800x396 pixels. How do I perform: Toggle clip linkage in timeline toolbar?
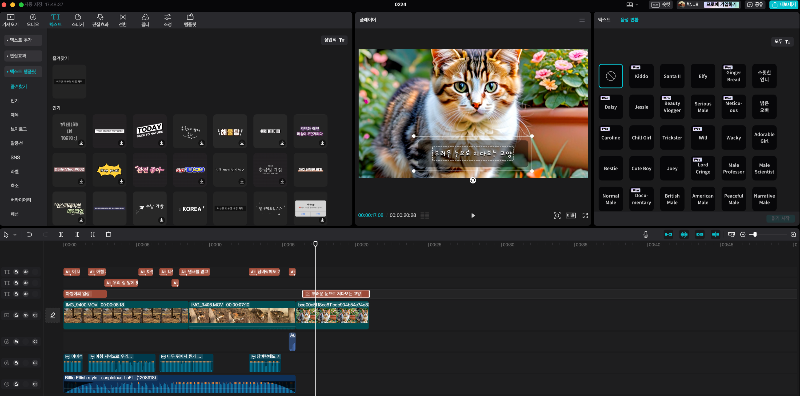click(x=699, y=235)
